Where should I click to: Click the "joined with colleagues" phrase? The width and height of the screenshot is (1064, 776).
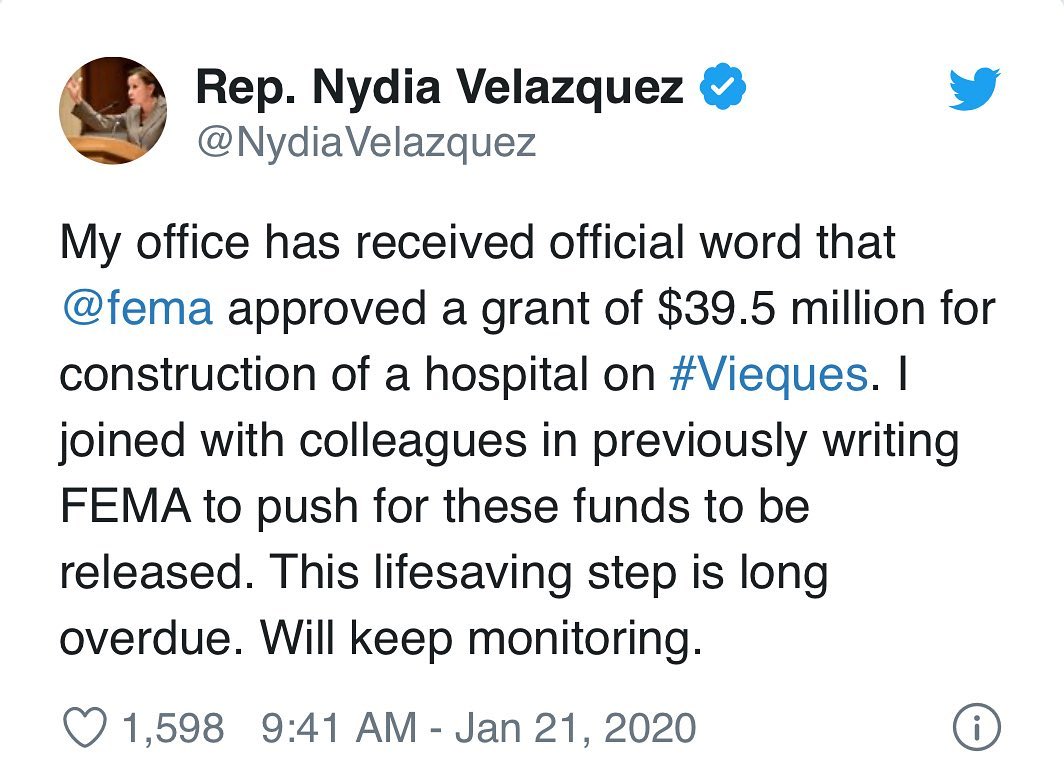point(293,440)
